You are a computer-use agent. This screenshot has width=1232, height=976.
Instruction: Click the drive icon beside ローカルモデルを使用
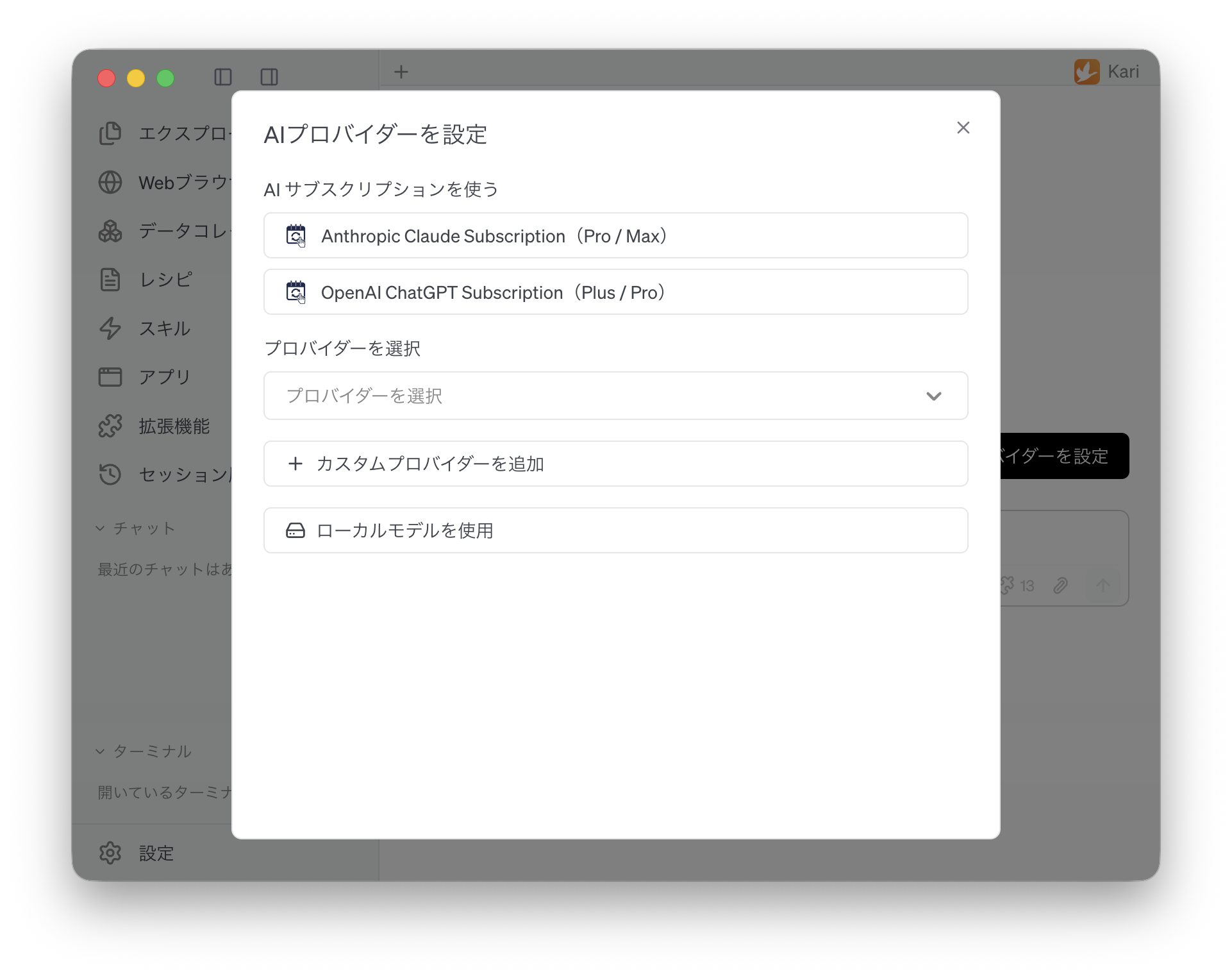tap(296, 530)
